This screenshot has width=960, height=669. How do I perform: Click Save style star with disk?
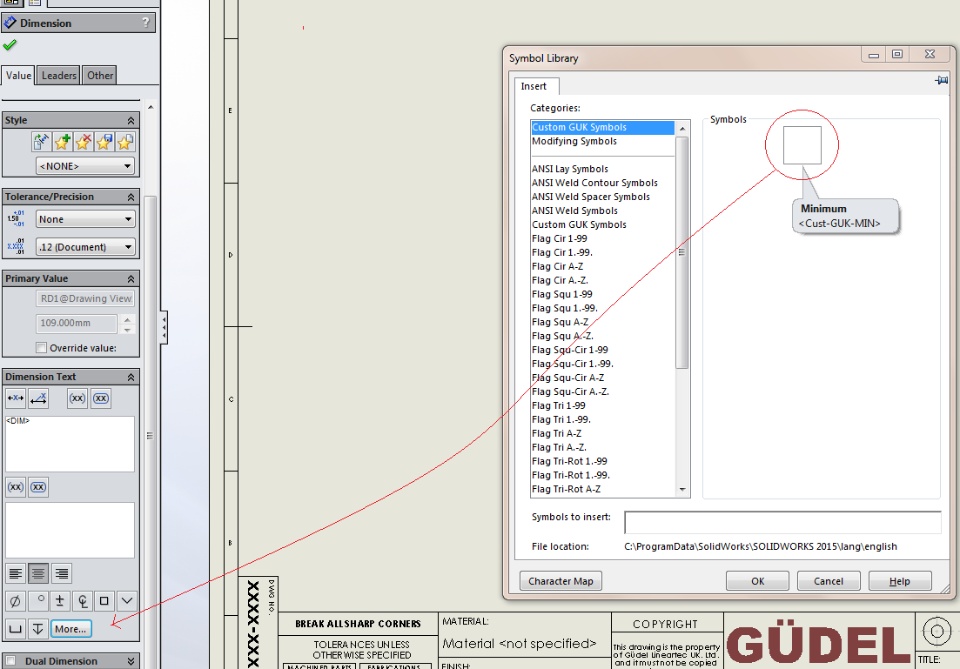[x=103, y=142]
